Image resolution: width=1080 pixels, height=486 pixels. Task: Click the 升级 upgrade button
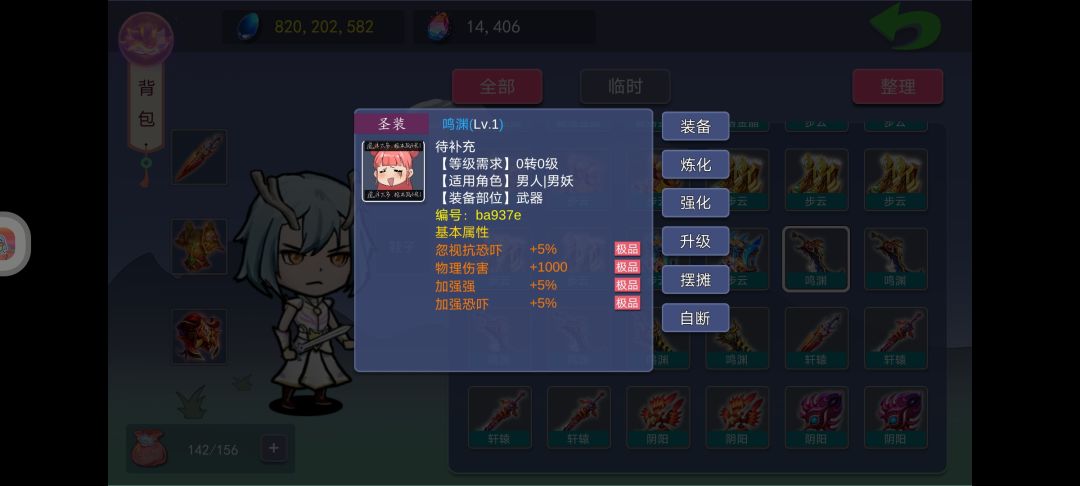click(696, 241)
